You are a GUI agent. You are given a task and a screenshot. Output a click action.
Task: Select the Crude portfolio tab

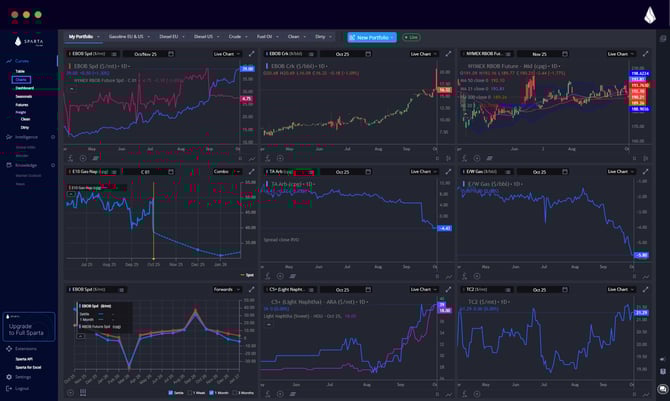click(x=263, y=37)
